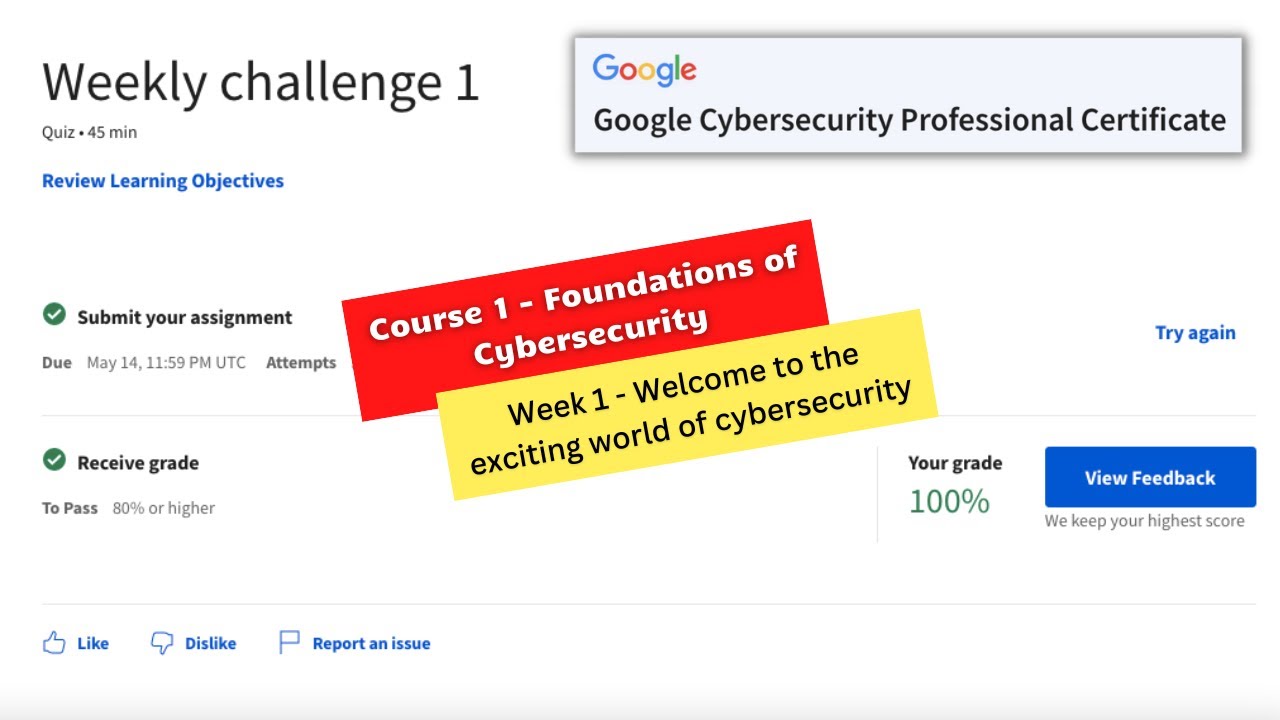Screen dimensions: 1280x720
Task: Click the thumbs-up Like icon
Action: 54,643
